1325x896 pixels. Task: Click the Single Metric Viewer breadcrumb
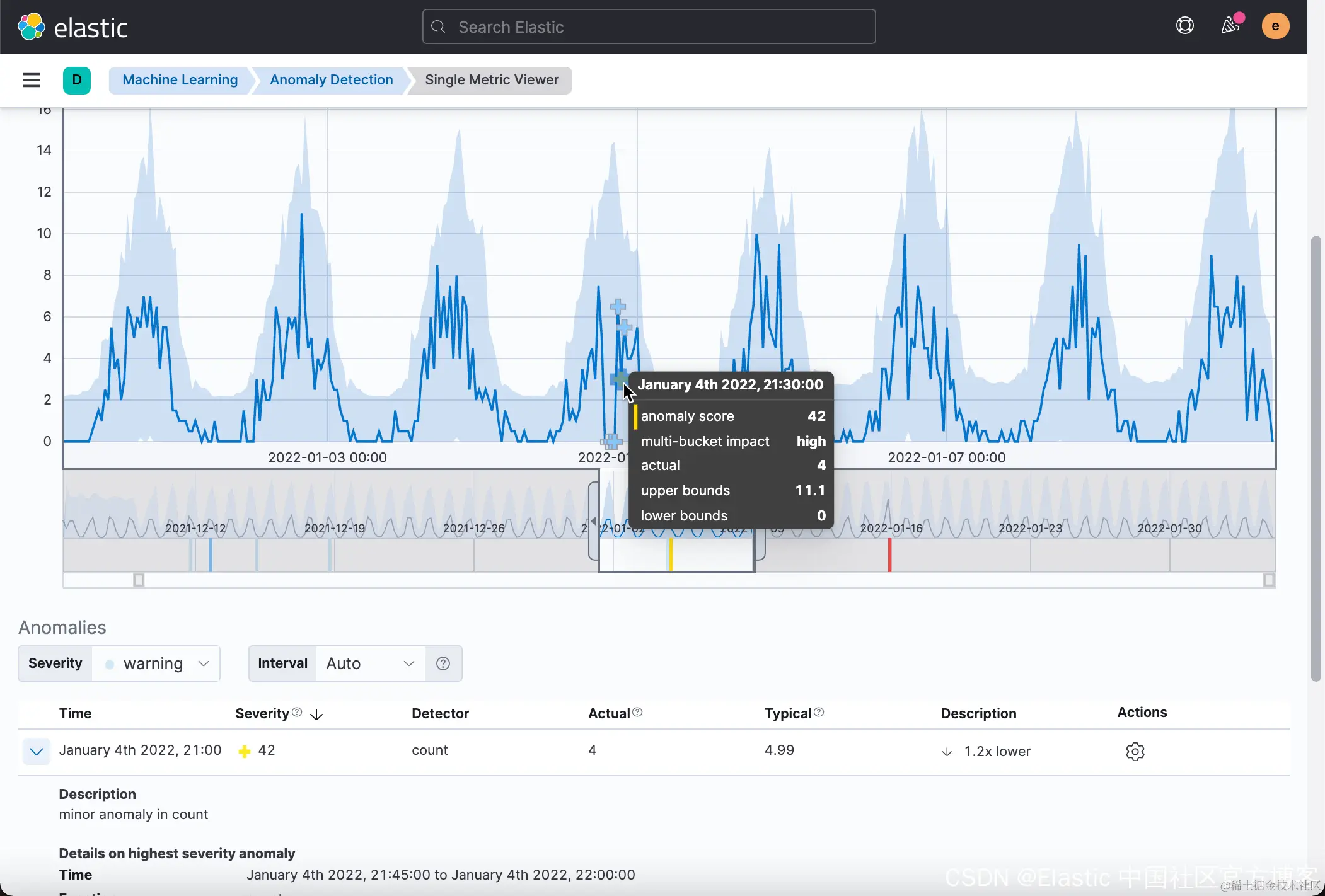point(492,80)
